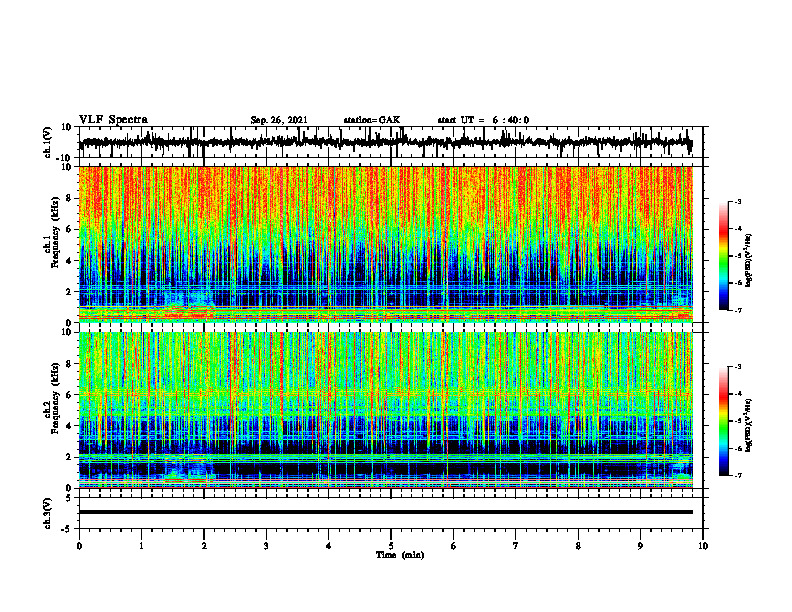Image resolution: width=792 pixels, height=612 pixels.
Task: Click the ch.3 panel "5" voltage tick label
Action: (x=70, y=498)
